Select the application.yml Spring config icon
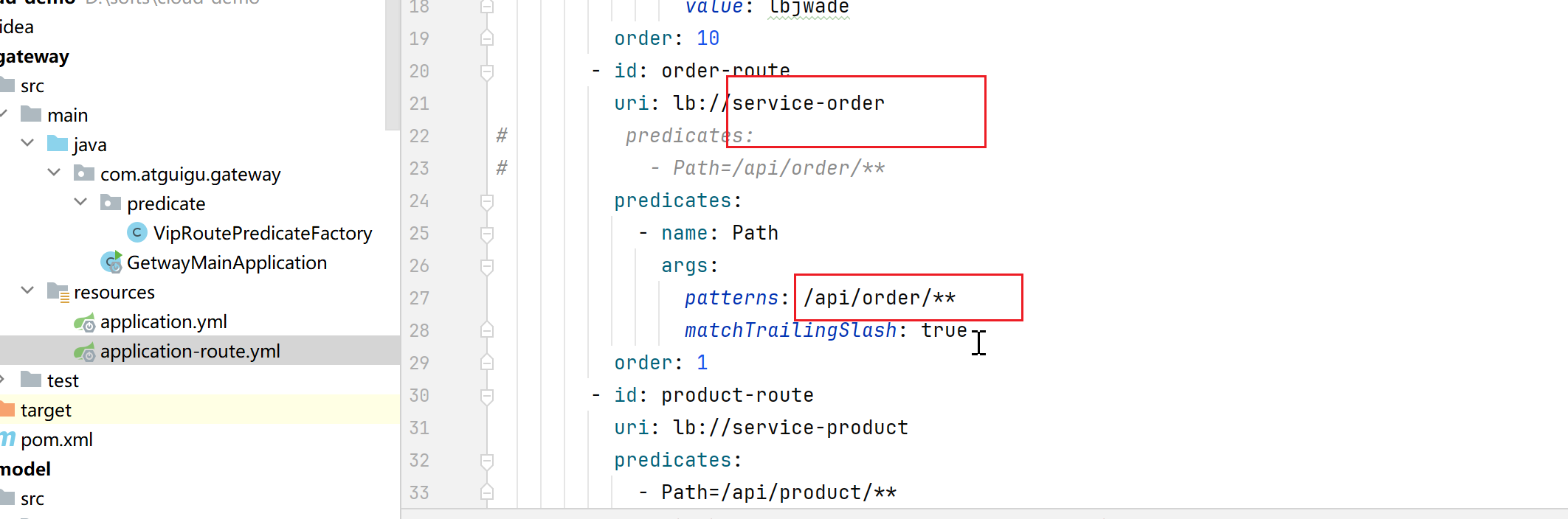This screenshot has width=1568, height=519. (x=85, y=322)
